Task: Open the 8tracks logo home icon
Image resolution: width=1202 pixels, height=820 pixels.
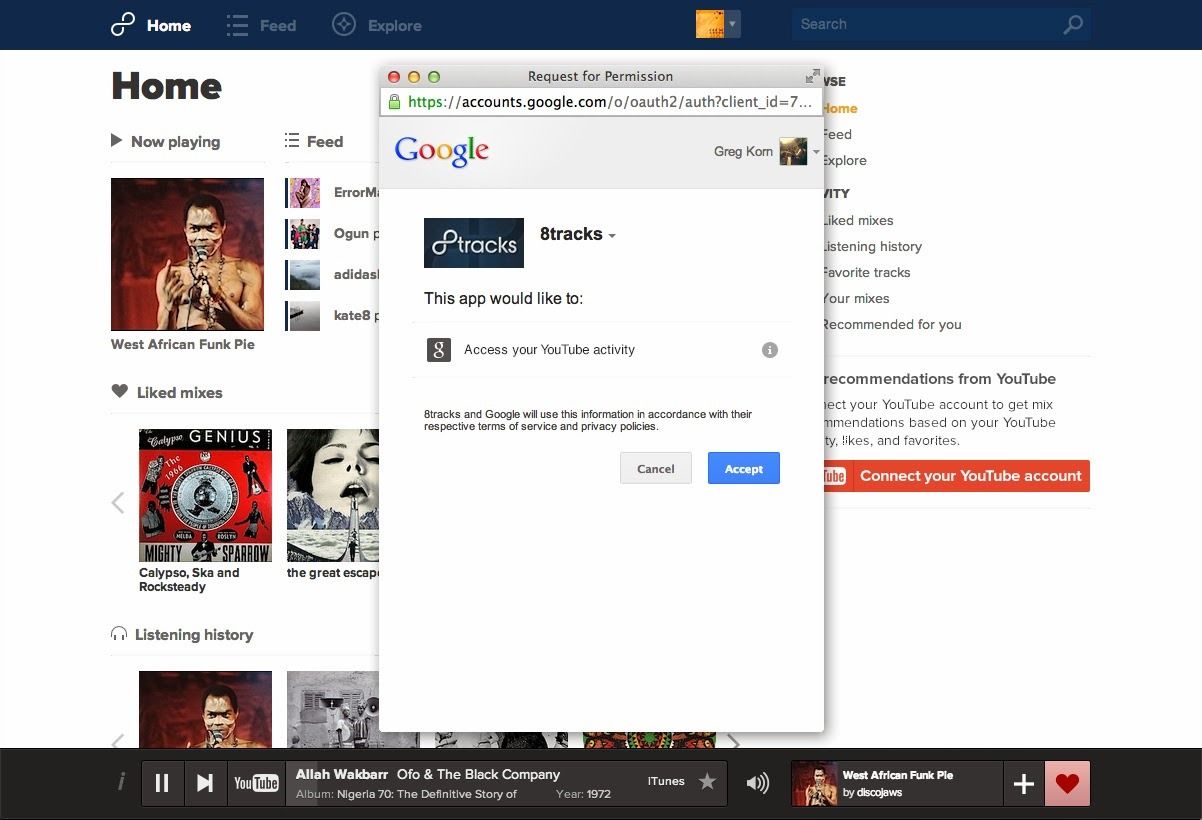Action: pyautogui.click(x=121, y=24)
